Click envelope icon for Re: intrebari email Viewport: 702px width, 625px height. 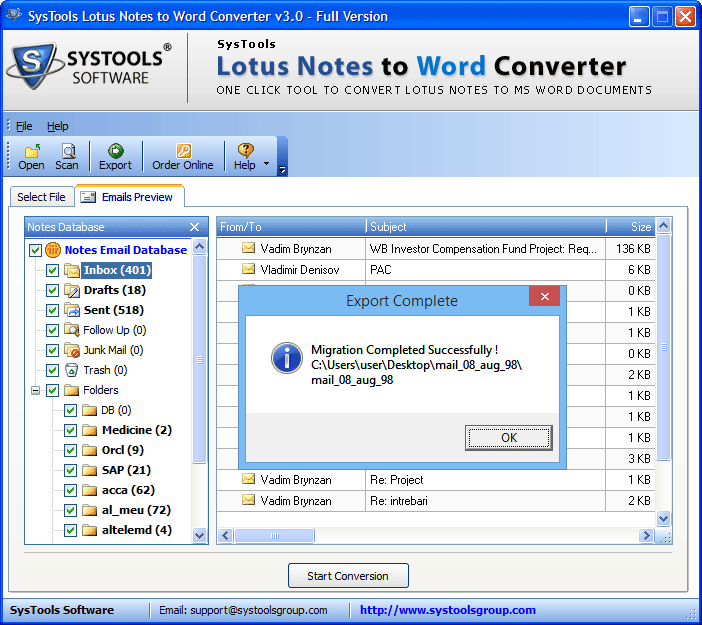coord(248,500)
